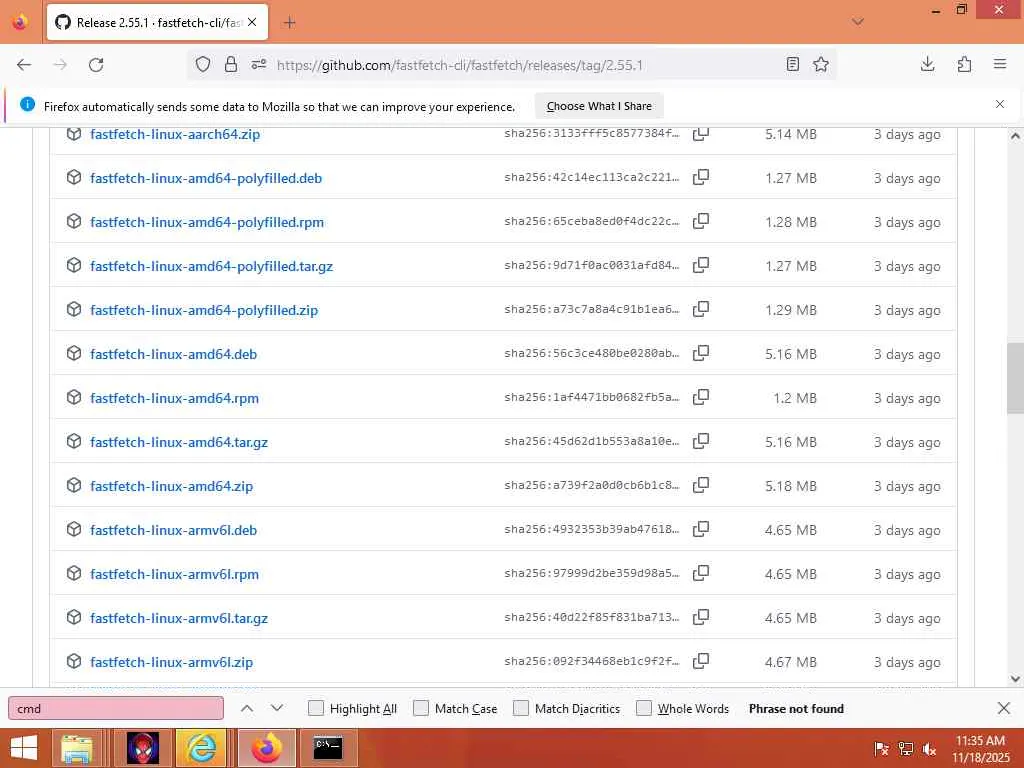
Task: Copy sha256 for fastfetch-linux-amd64-polyfilled.rpm
Action: click(x=701, y=221)
